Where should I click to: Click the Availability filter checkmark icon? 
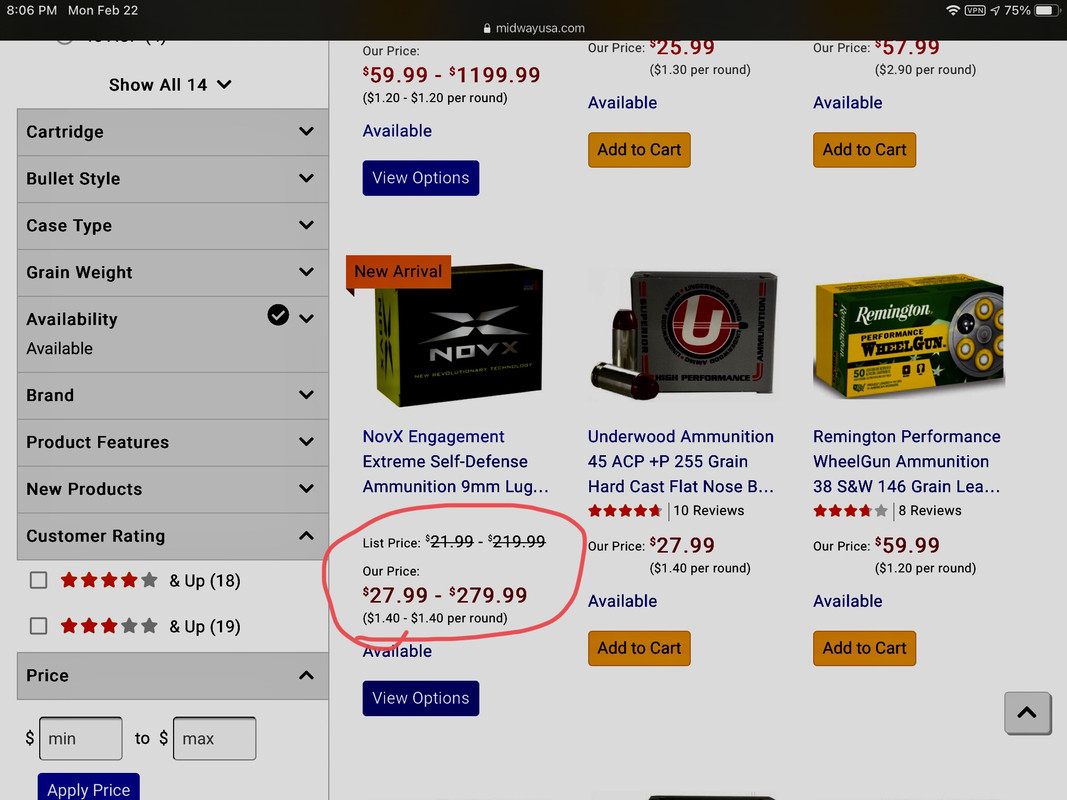pos(278,315)
